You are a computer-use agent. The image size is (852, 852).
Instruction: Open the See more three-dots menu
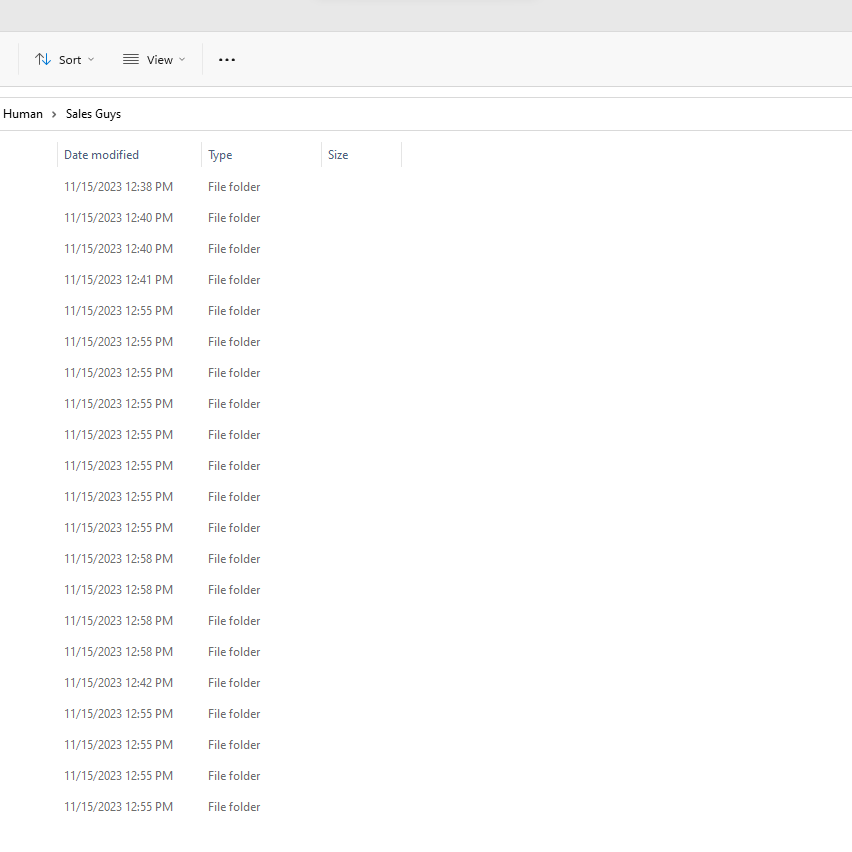coord(227,60)
